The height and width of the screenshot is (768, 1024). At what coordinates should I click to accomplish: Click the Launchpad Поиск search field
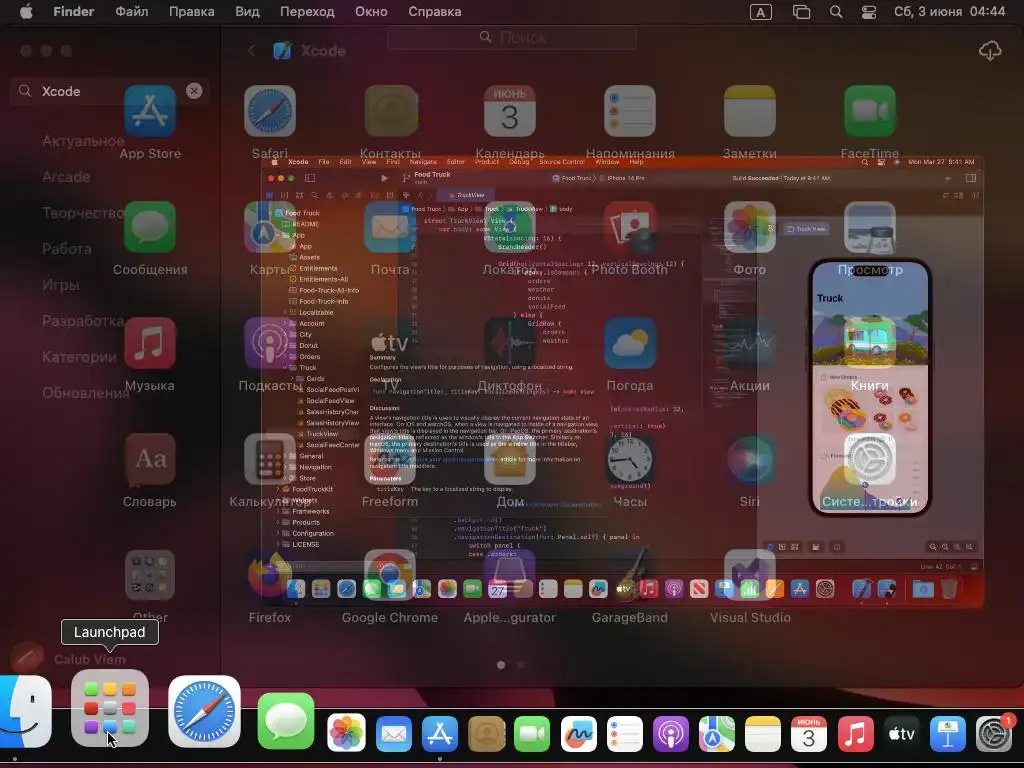tap(512, 37)
